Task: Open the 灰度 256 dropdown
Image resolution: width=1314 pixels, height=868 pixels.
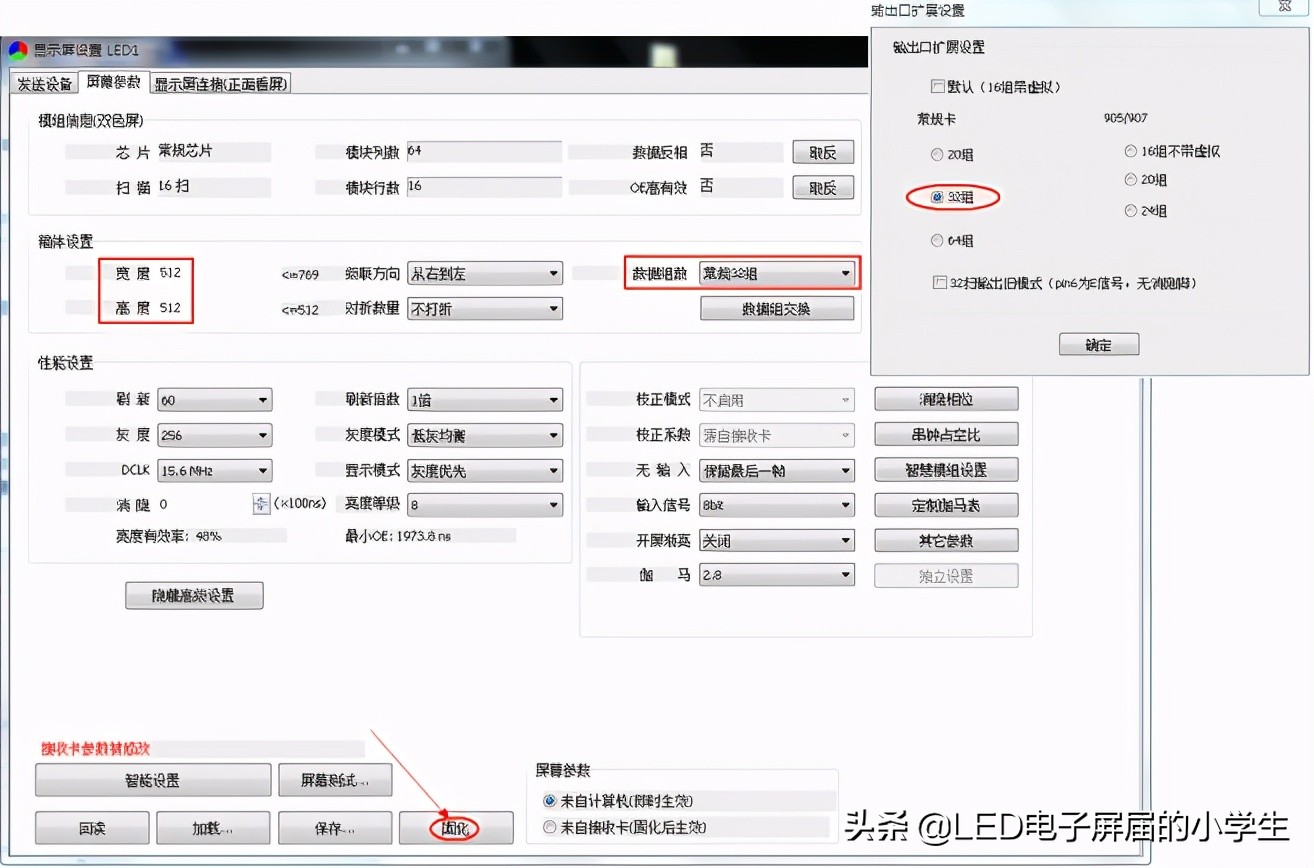Action: (x=260, y=435)
